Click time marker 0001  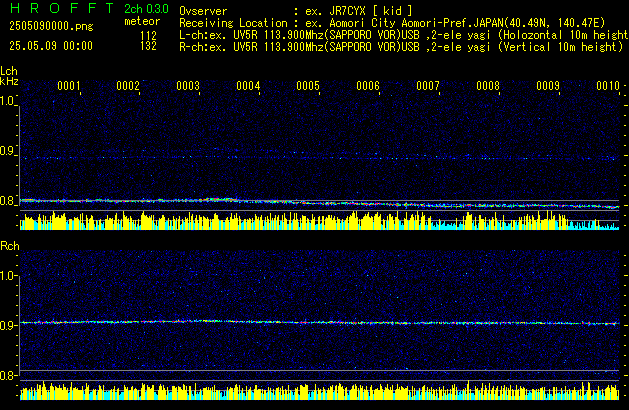coord(69,86)
